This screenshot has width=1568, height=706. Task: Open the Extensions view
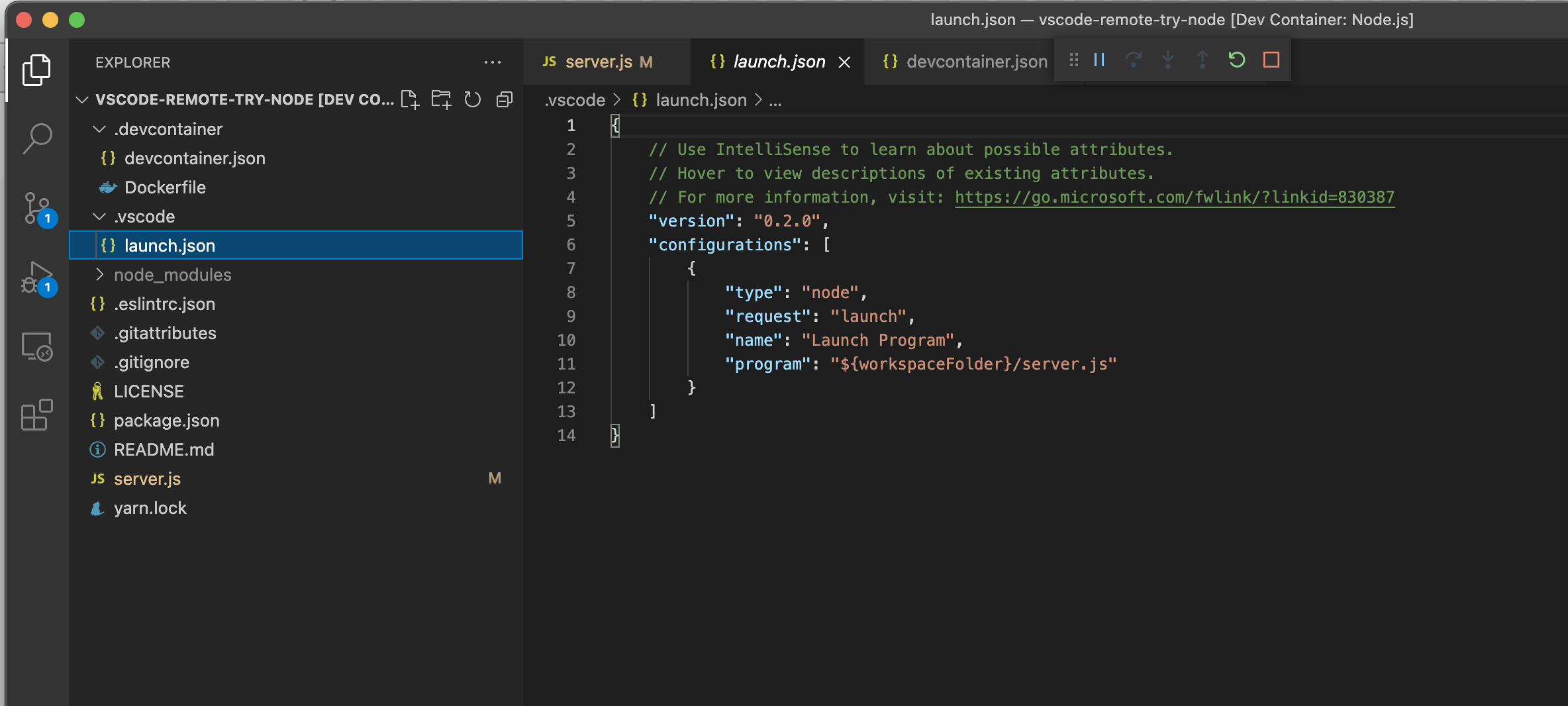point(36,415)
